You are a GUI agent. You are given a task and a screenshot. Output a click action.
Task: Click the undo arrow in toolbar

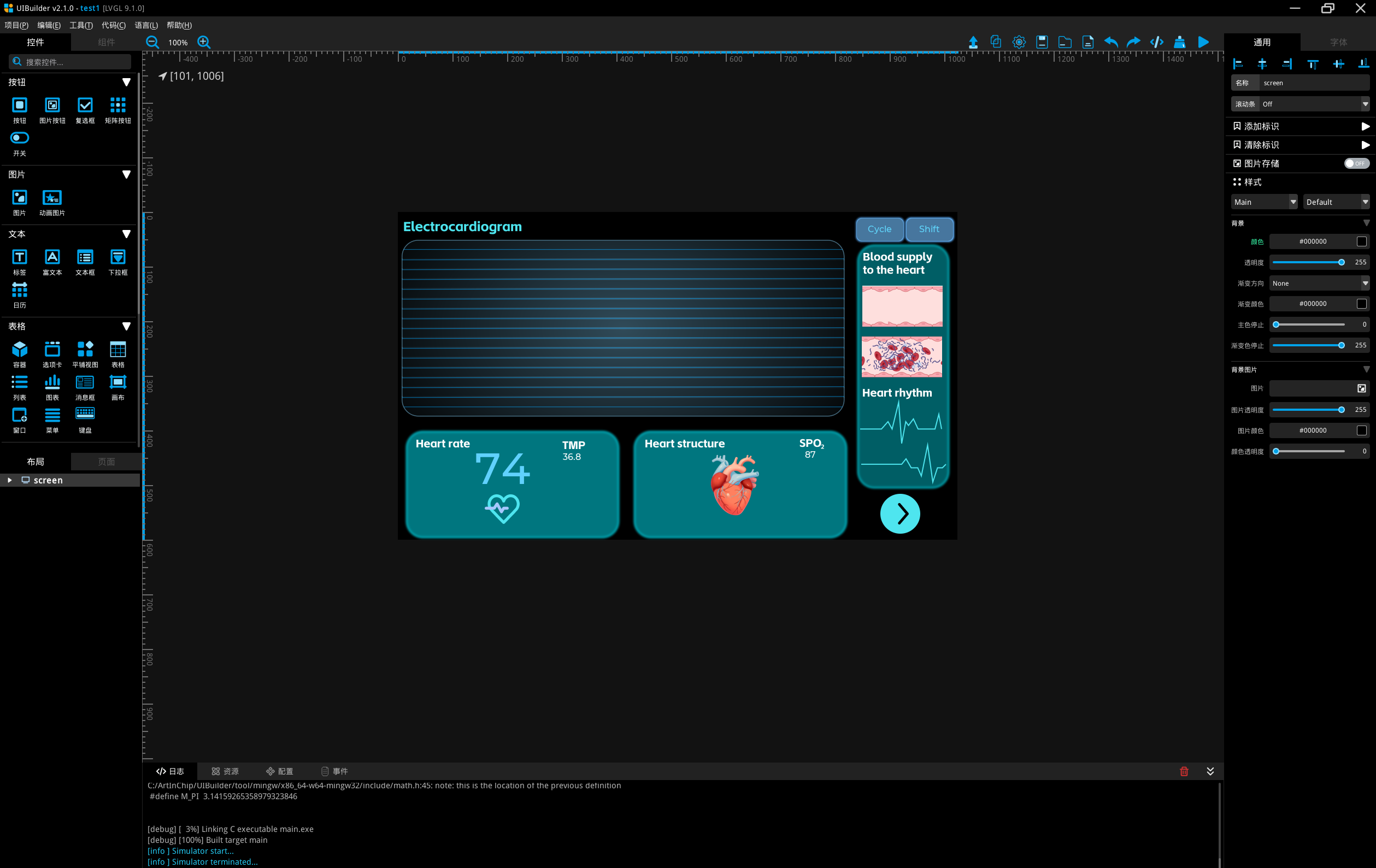1111,42
